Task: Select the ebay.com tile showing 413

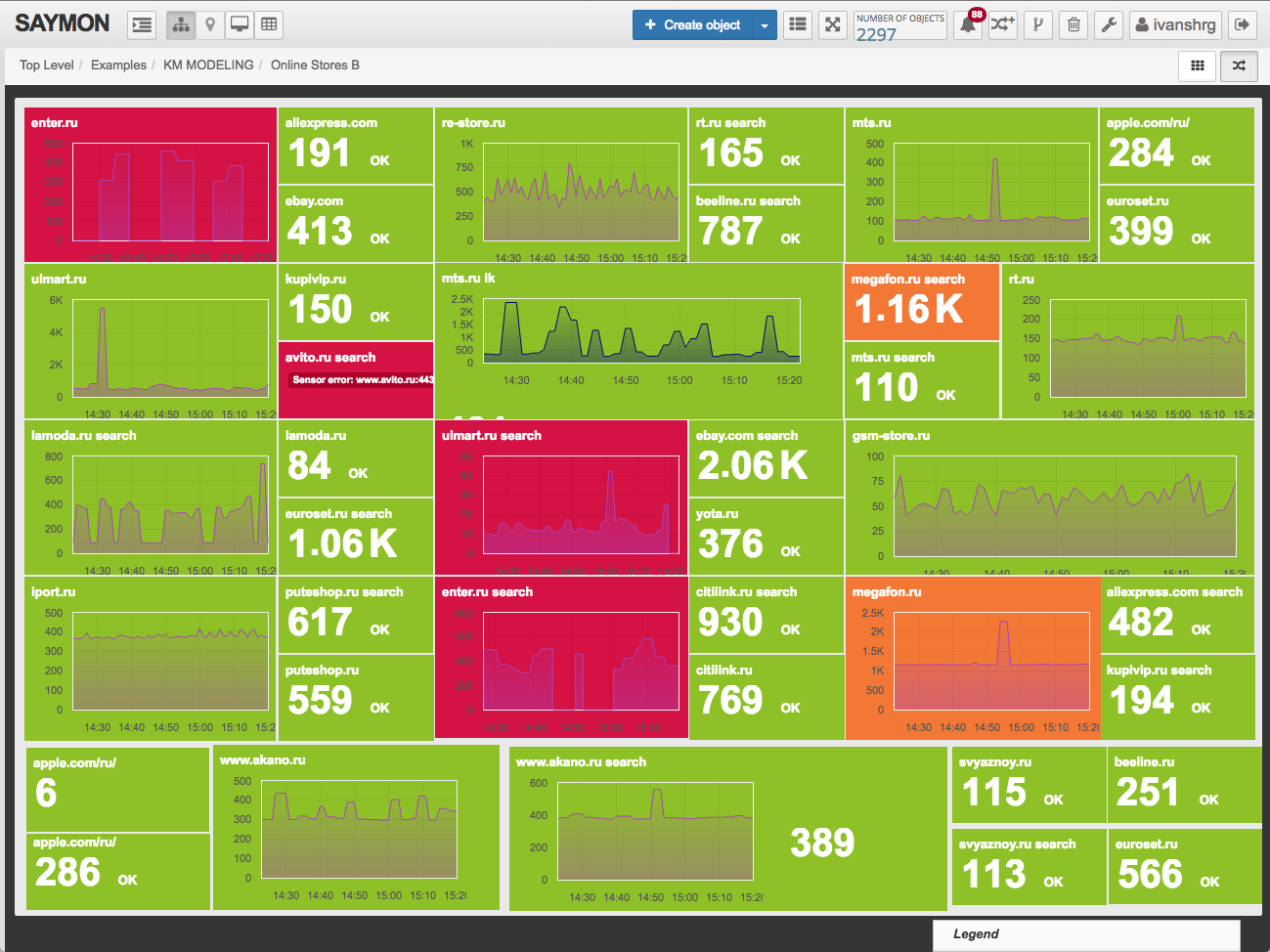Action: click(x=356, y=224)
